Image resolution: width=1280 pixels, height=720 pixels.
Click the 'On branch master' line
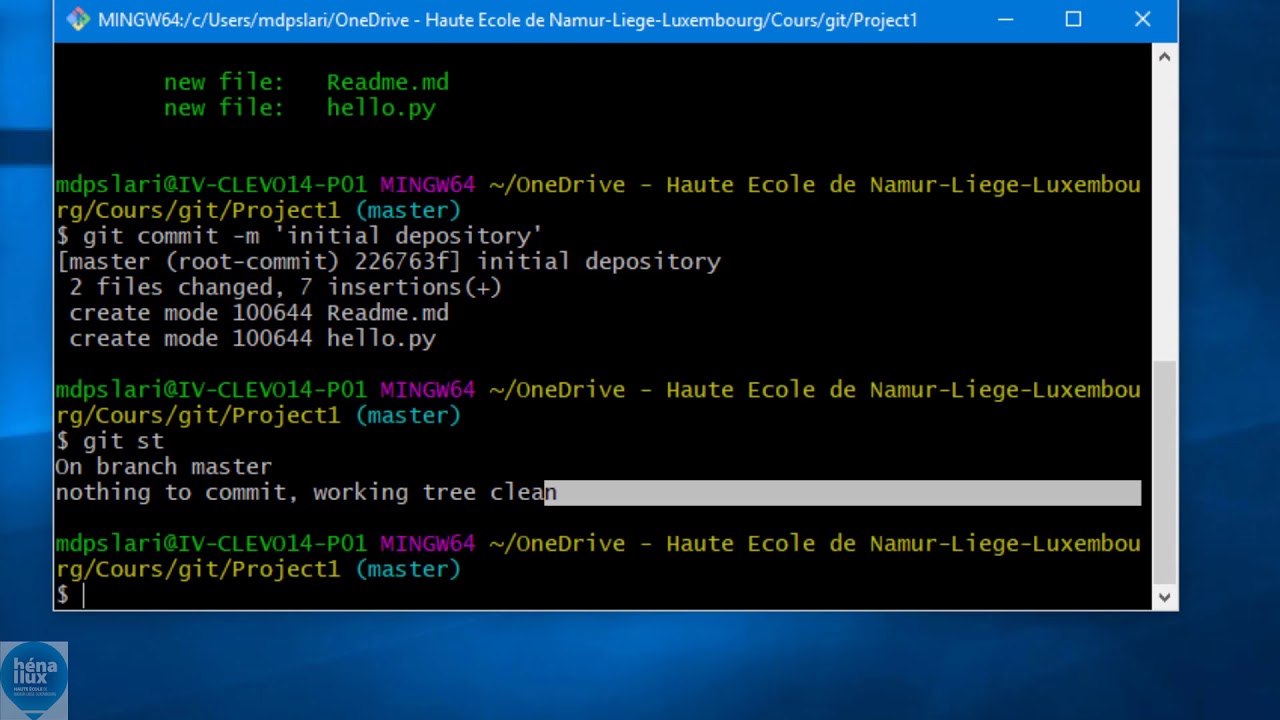tap(164, 467)
